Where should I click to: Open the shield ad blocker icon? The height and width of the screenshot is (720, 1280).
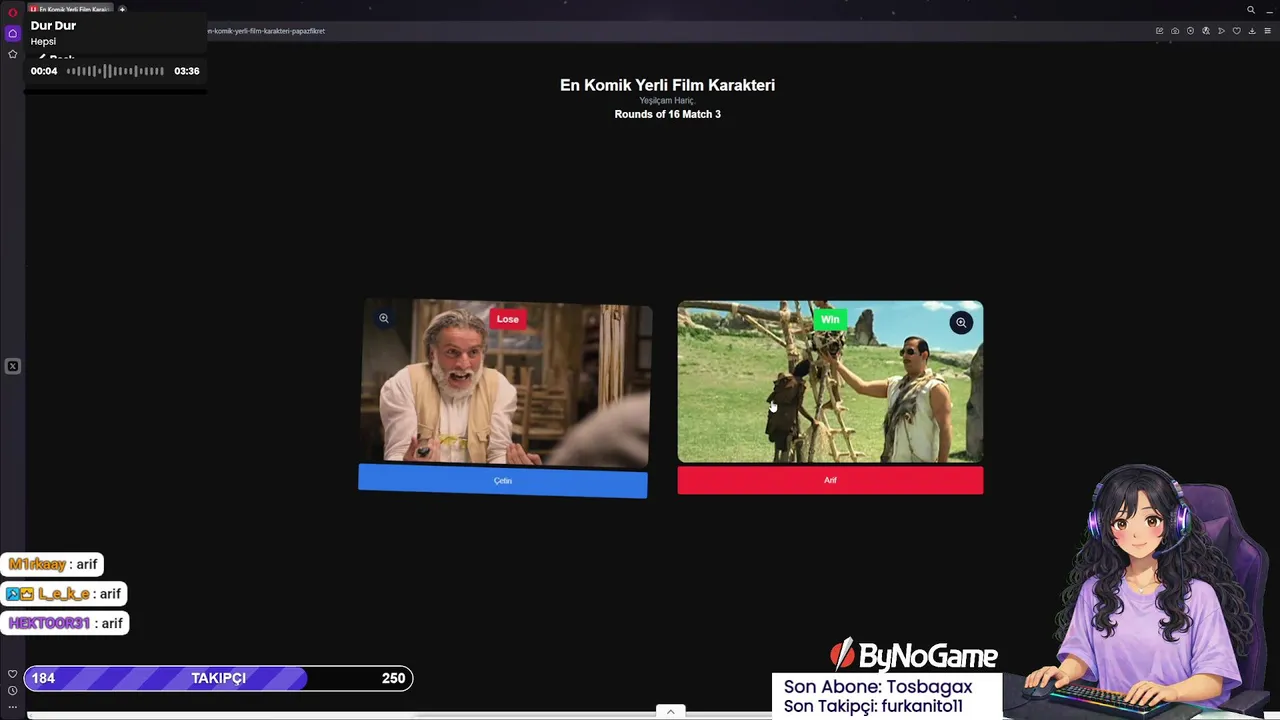tap(1190, 31)
